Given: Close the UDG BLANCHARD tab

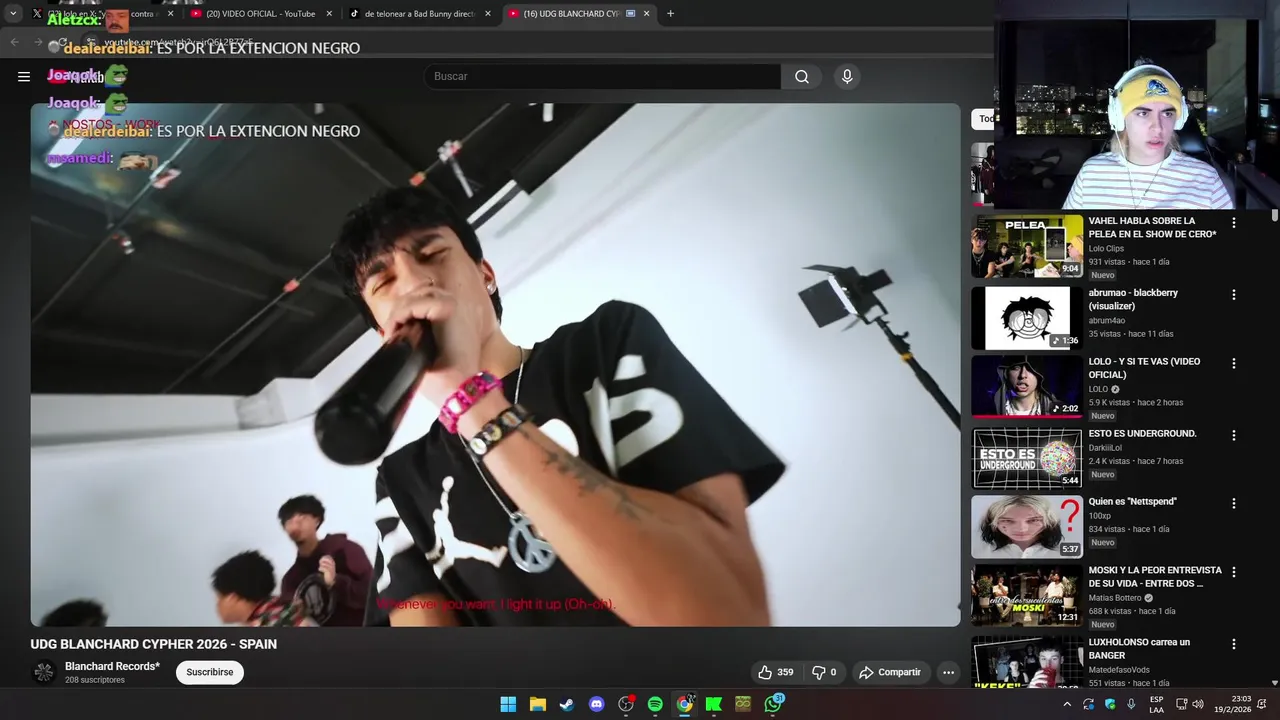Looking at the screenshot, I should coord(647,13).
